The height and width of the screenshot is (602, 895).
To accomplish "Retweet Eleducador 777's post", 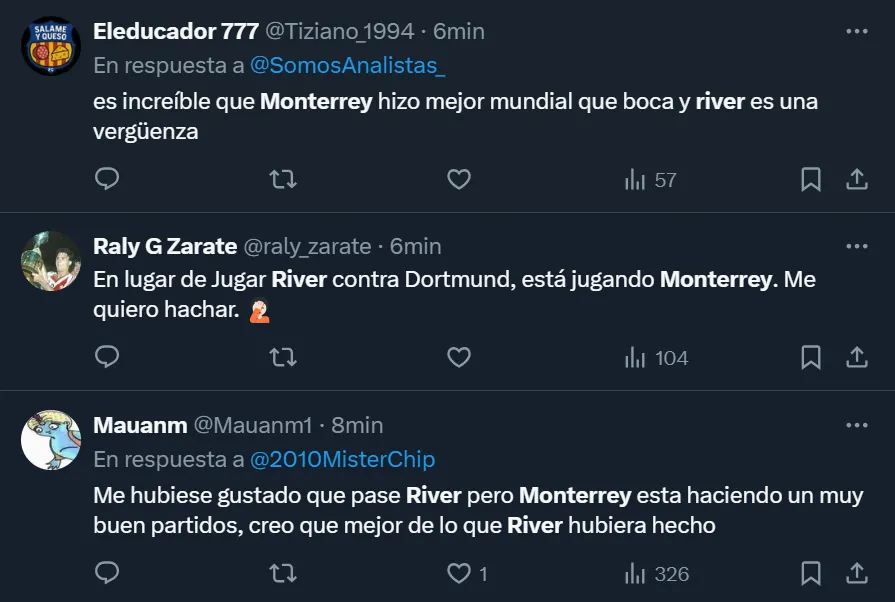I will coord(283,179).
